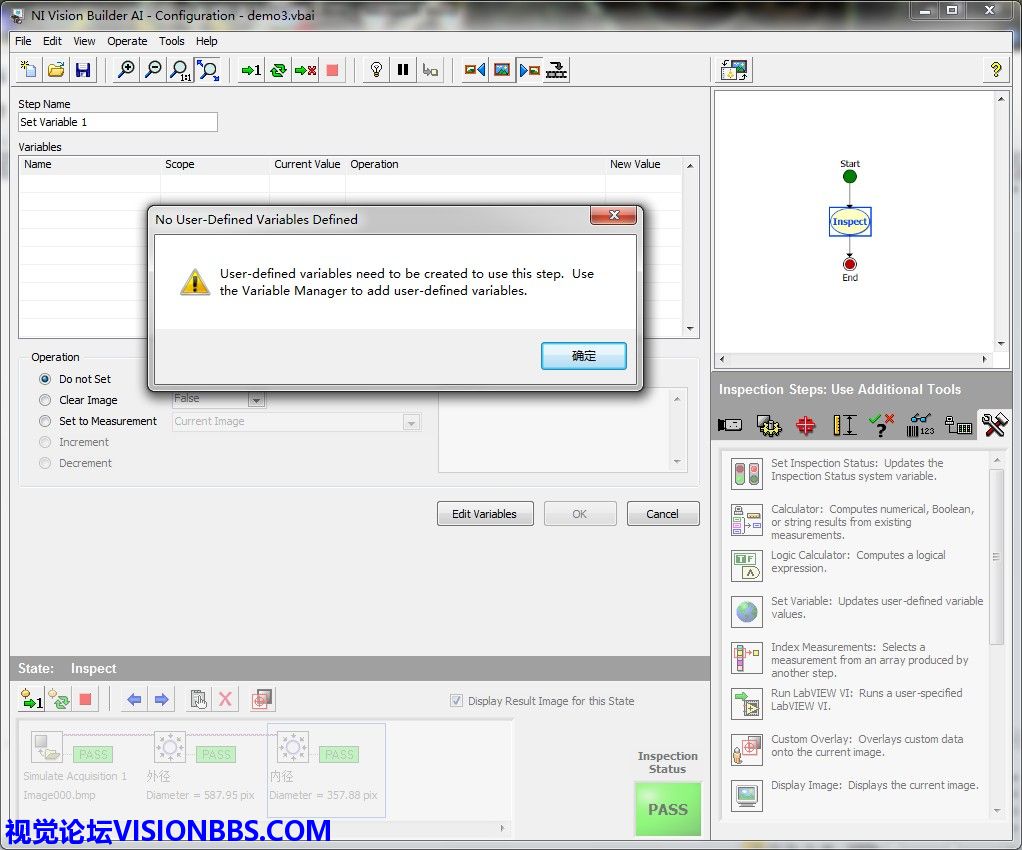
Task: Add the Run LabVIEW VI step icon
Action: (x=747, y=704)
